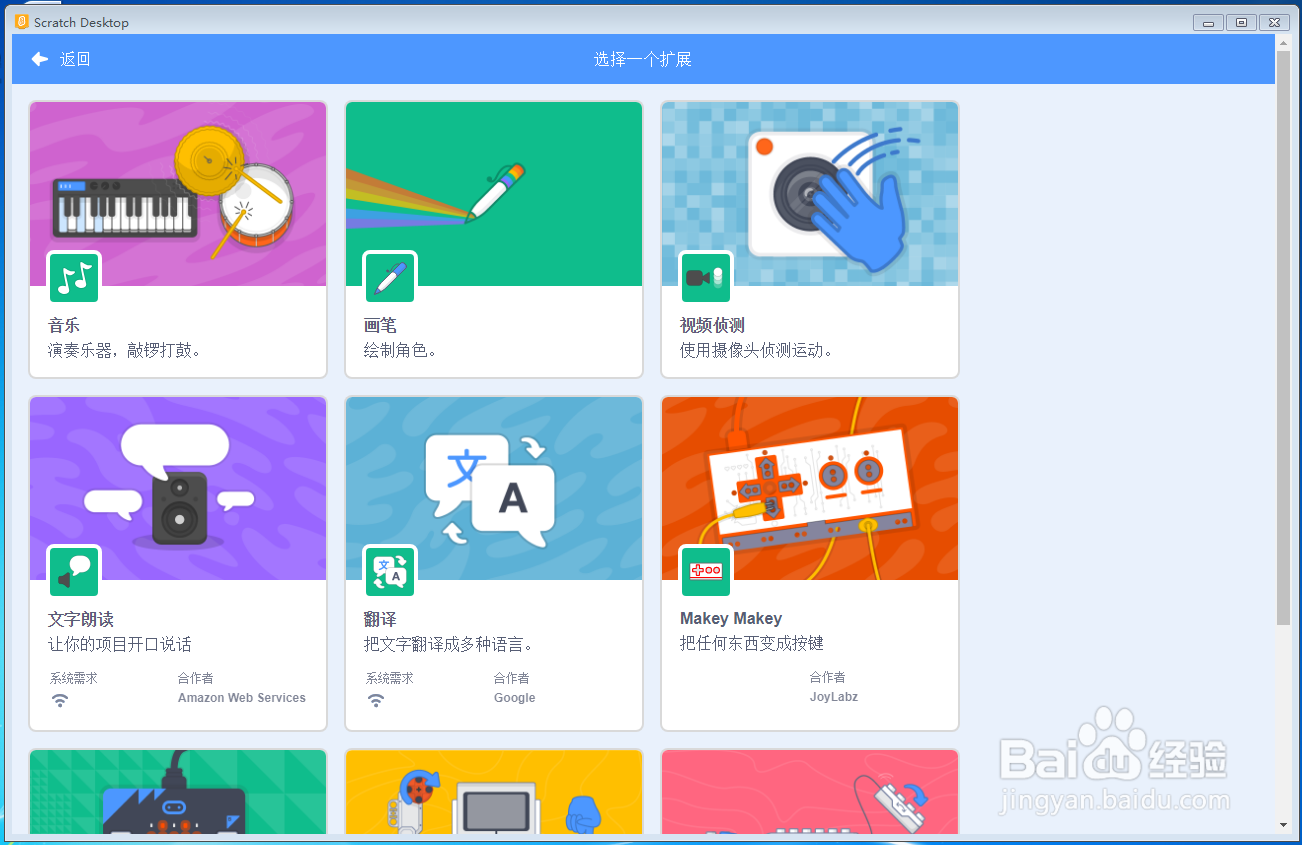1302x845 pixels.
Task: Click the 翻译 extension title
Action: (x=380, y=619)
